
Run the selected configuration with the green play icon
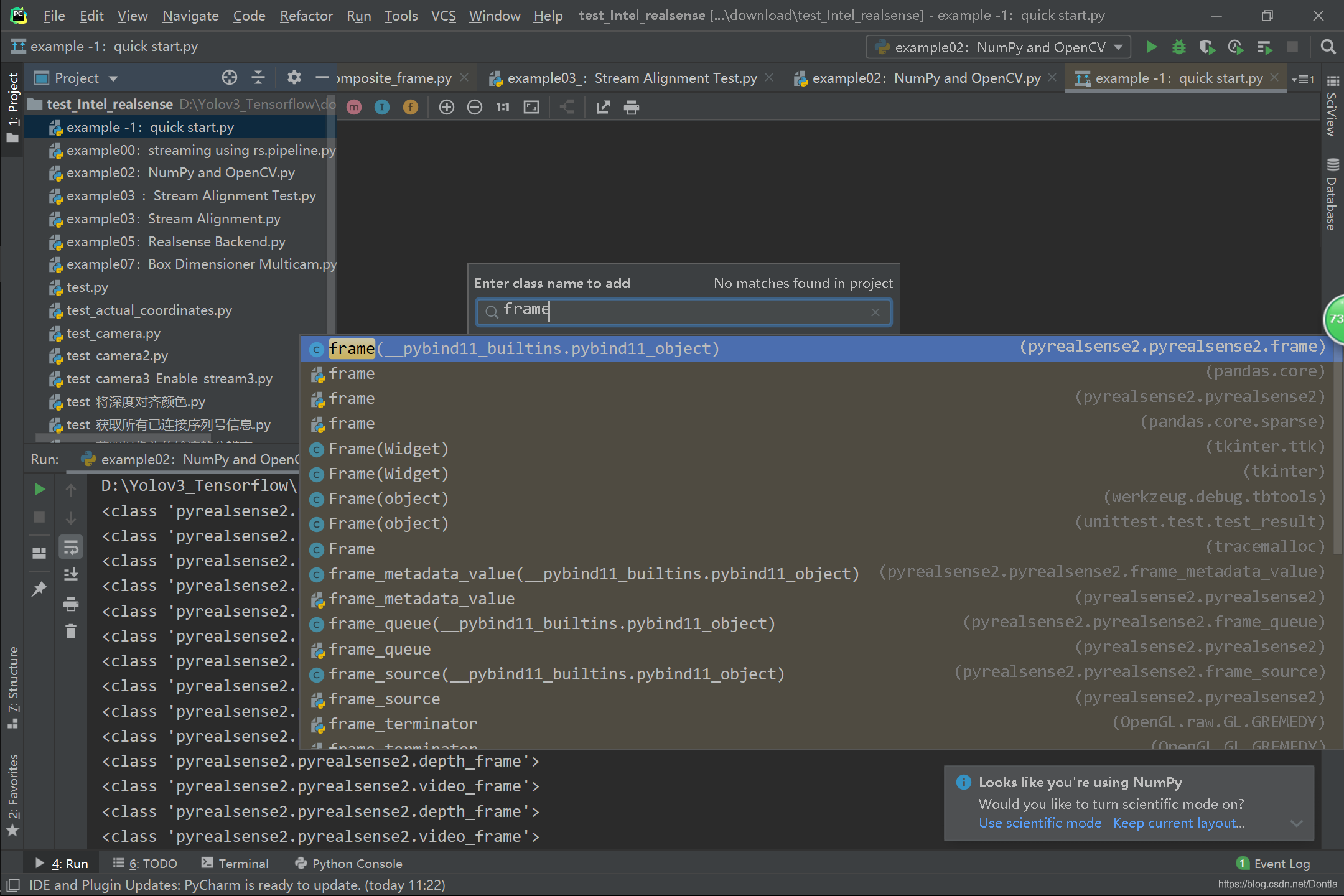click(x=1151, y=47)
